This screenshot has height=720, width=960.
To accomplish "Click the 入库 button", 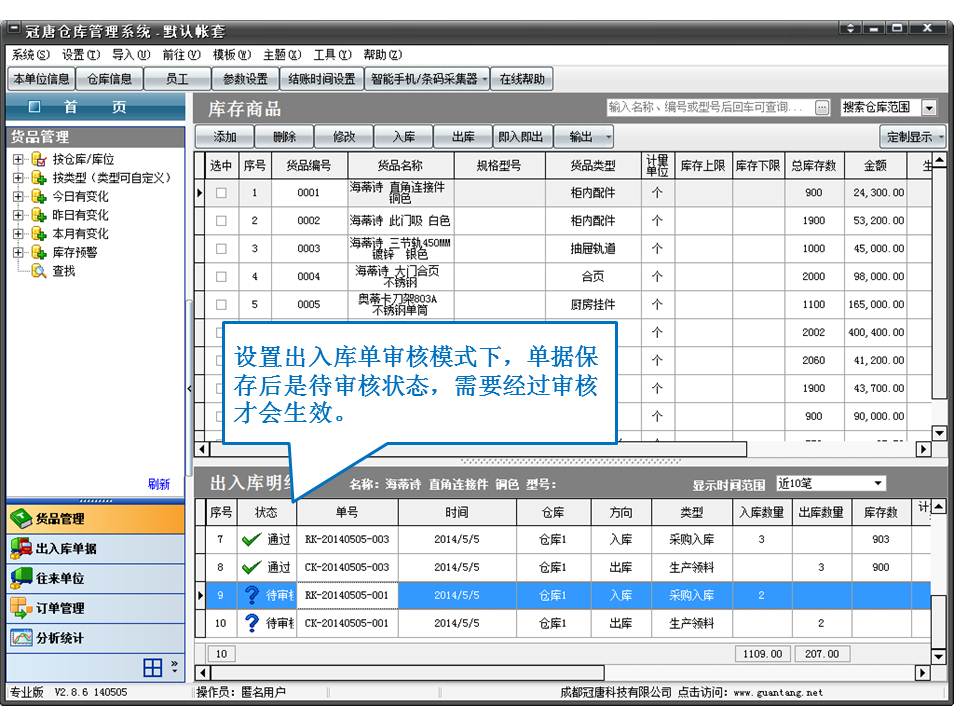I will (403, 137).
